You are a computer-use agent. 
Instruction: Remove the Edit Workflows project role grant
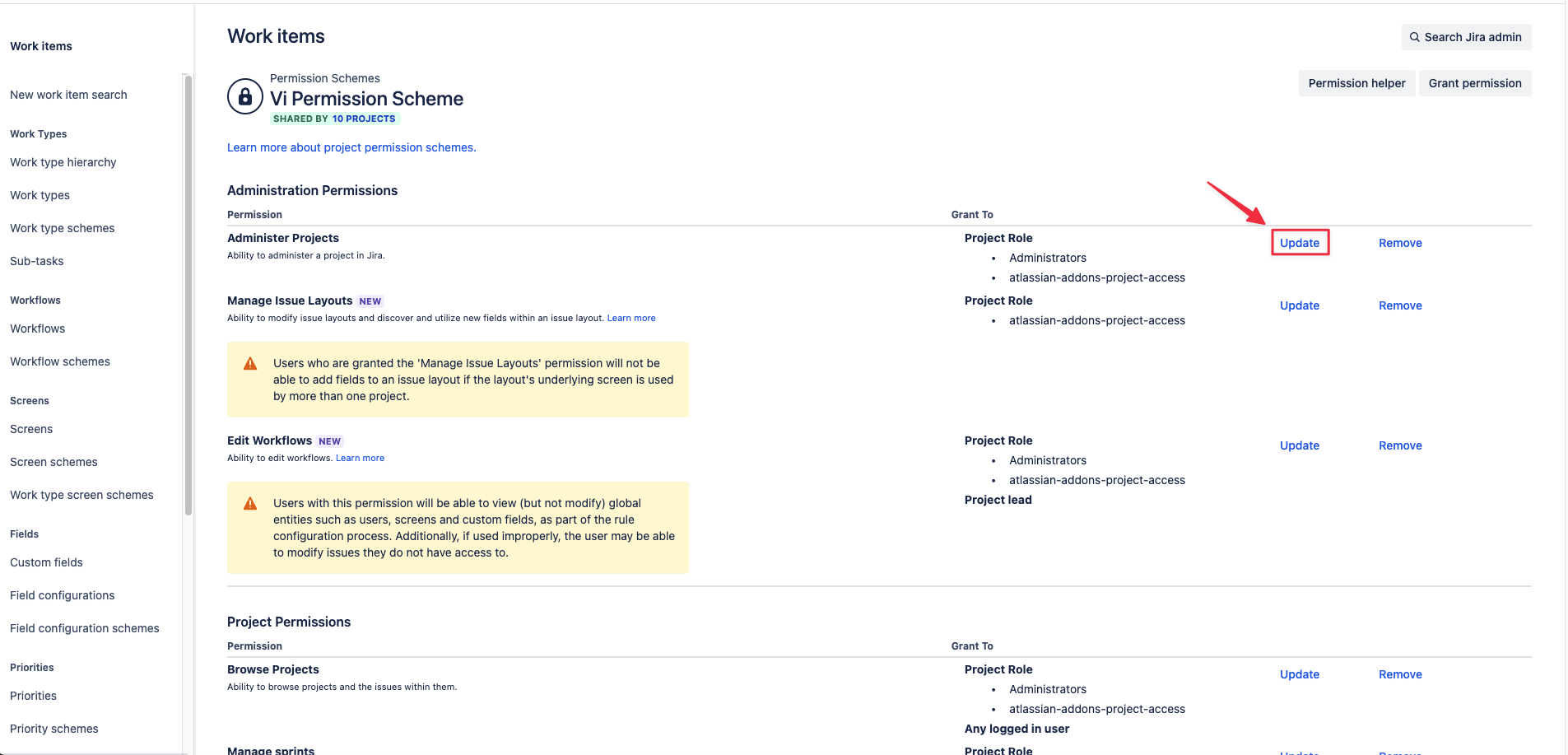[1399, 445]
